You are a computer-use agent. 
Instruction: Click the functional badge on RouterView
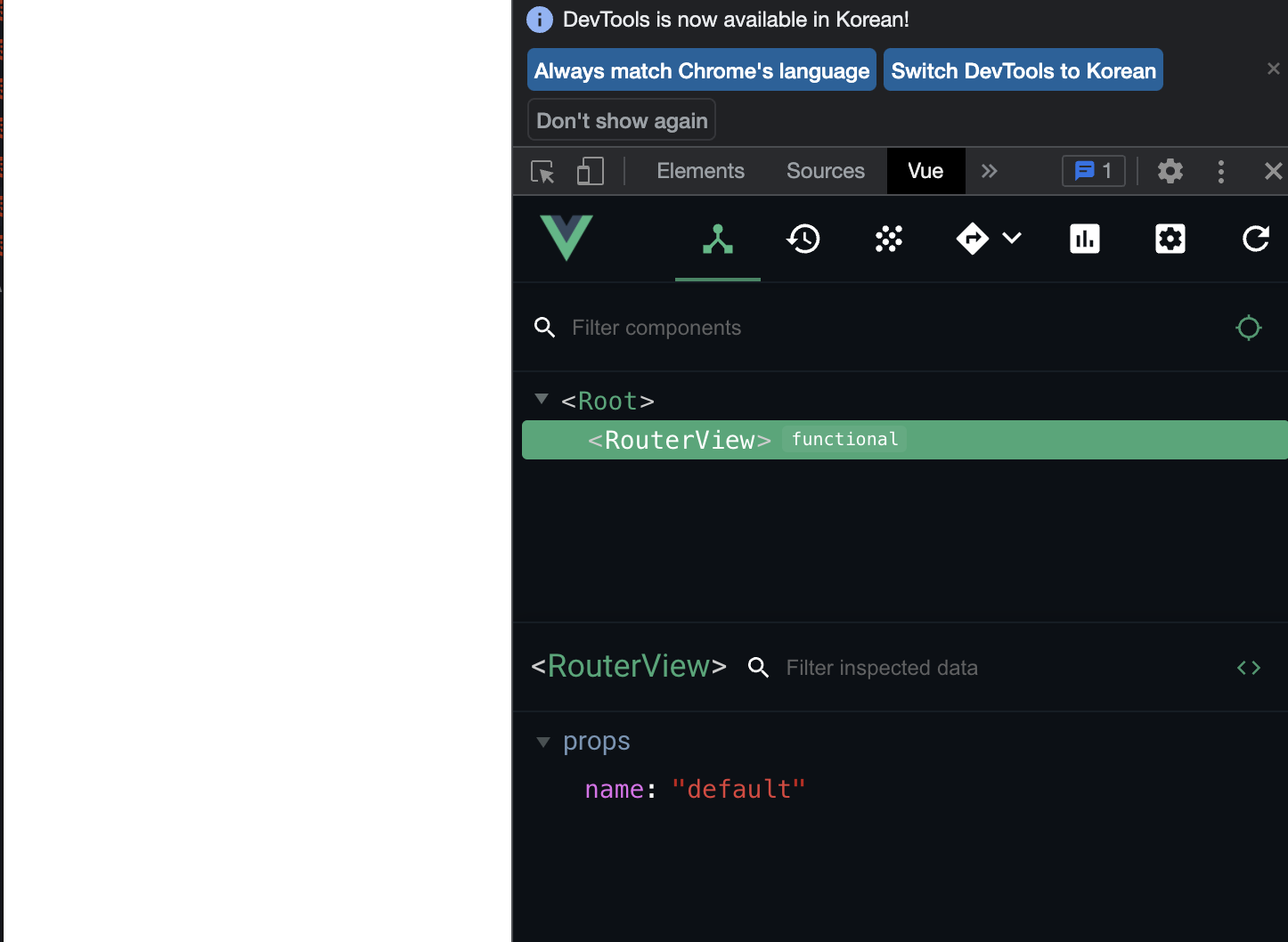[x=845, y=439]
